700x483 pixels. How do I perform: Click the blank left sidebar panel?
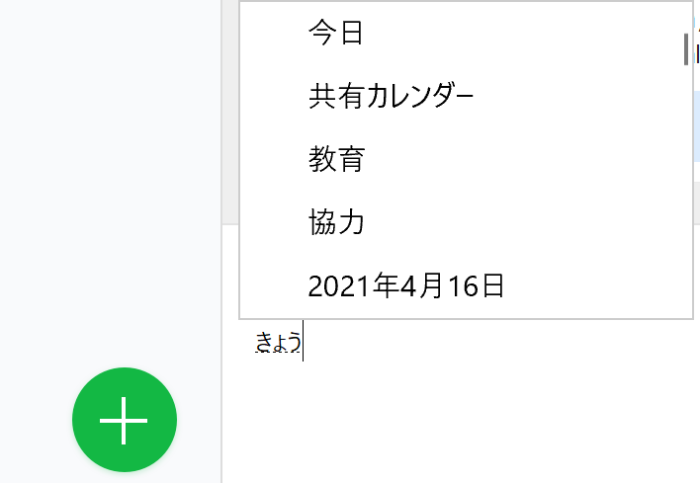(110, 179)
